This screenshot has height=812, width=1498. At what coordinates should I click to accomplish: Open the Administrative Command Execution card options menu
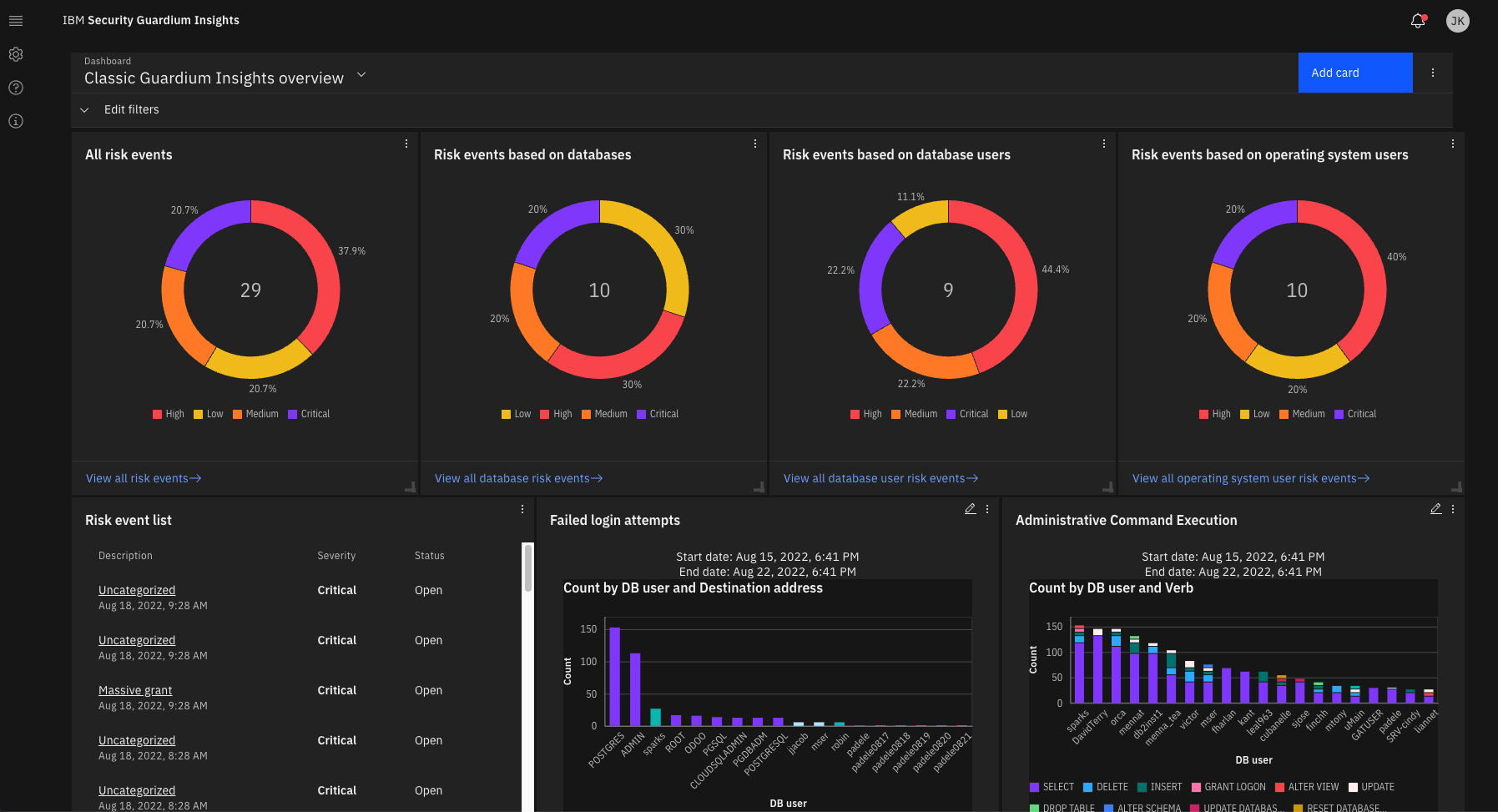pyautogui.click(x=1453, y=509)
